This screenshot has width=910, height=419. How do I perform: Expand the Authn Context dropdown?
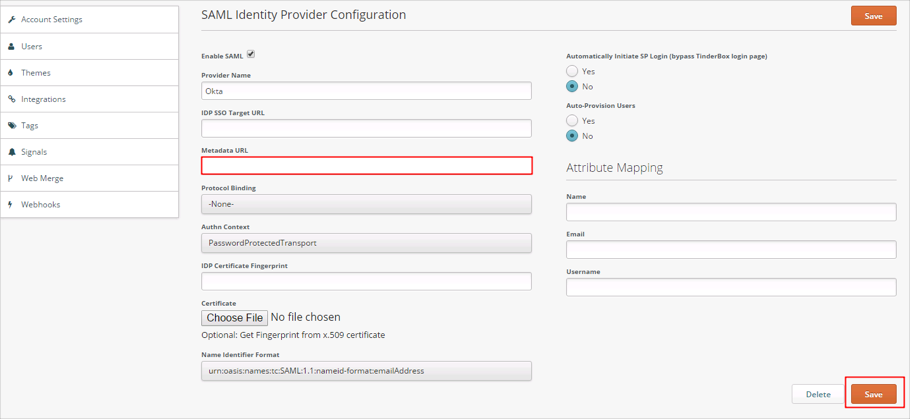pos(366,243)
